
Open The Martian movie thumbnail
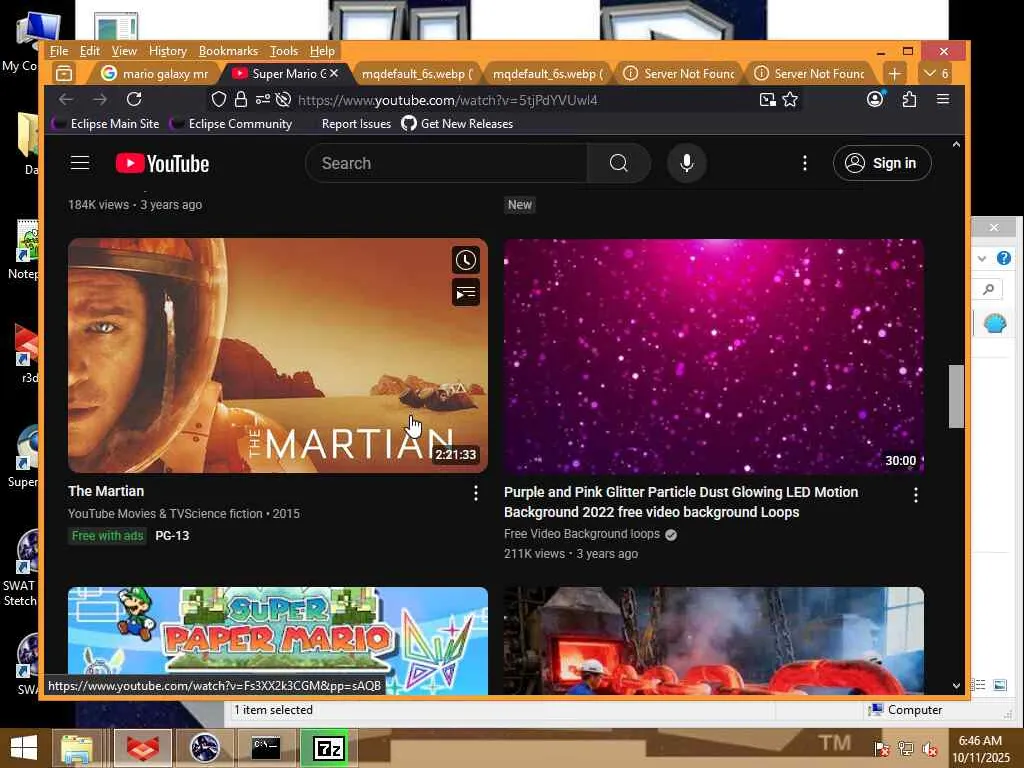tap(278, 355)
